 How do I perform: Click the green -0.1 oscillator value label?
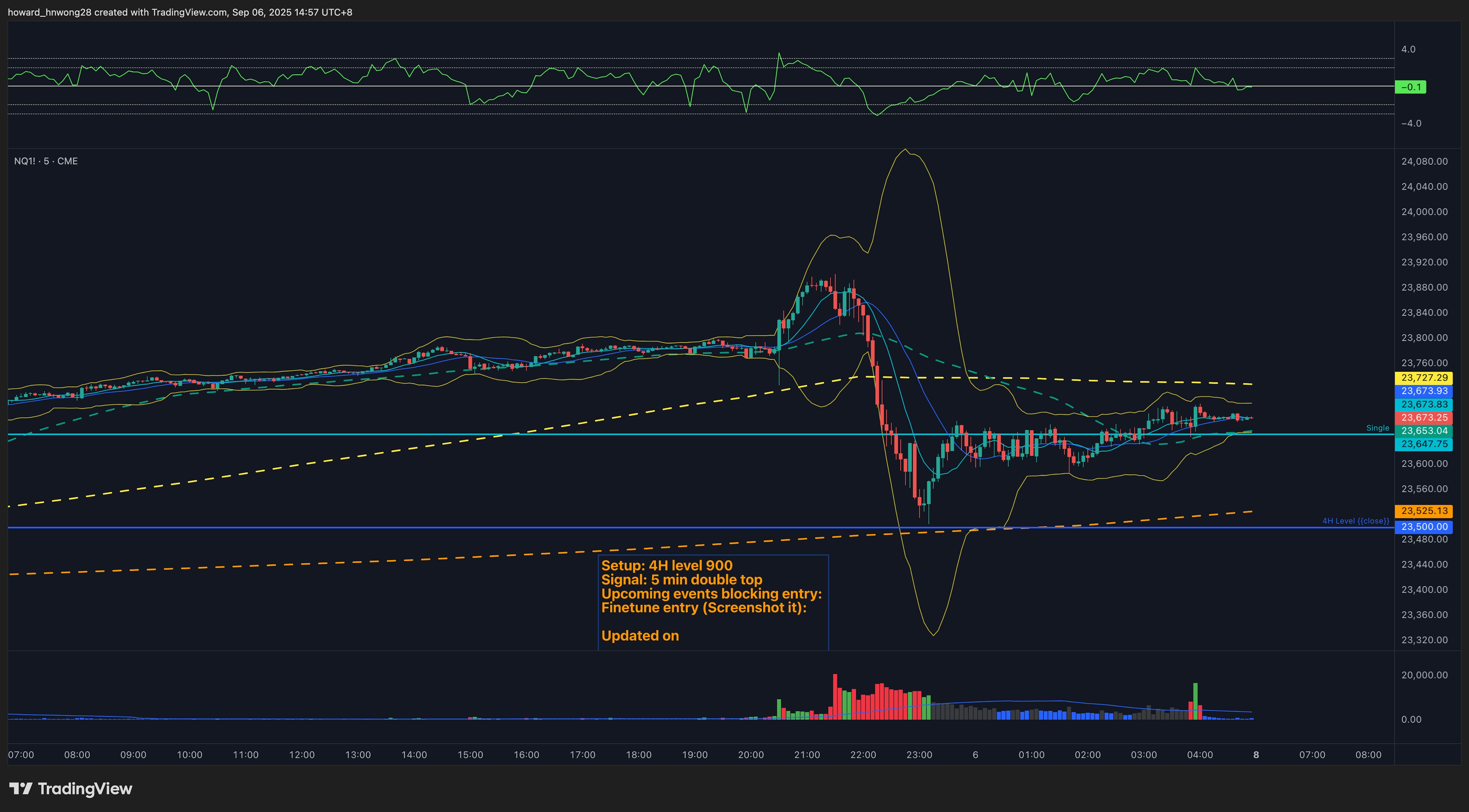[1410, 87]
